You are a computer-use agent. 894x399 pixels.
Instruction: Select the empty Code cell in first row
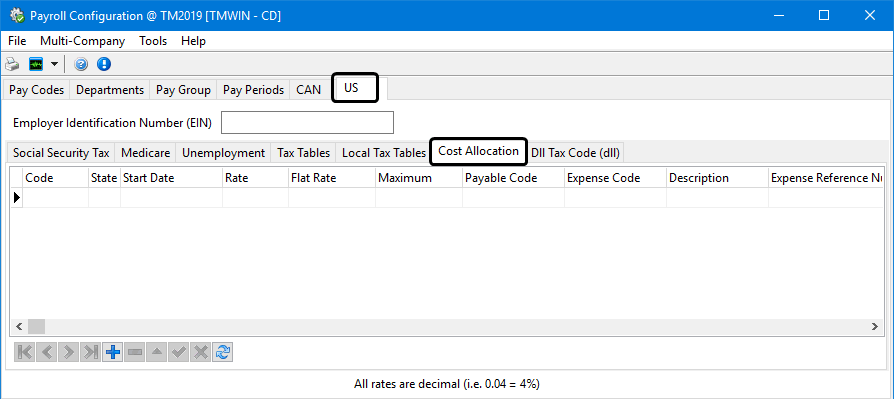tap(55, 198)
